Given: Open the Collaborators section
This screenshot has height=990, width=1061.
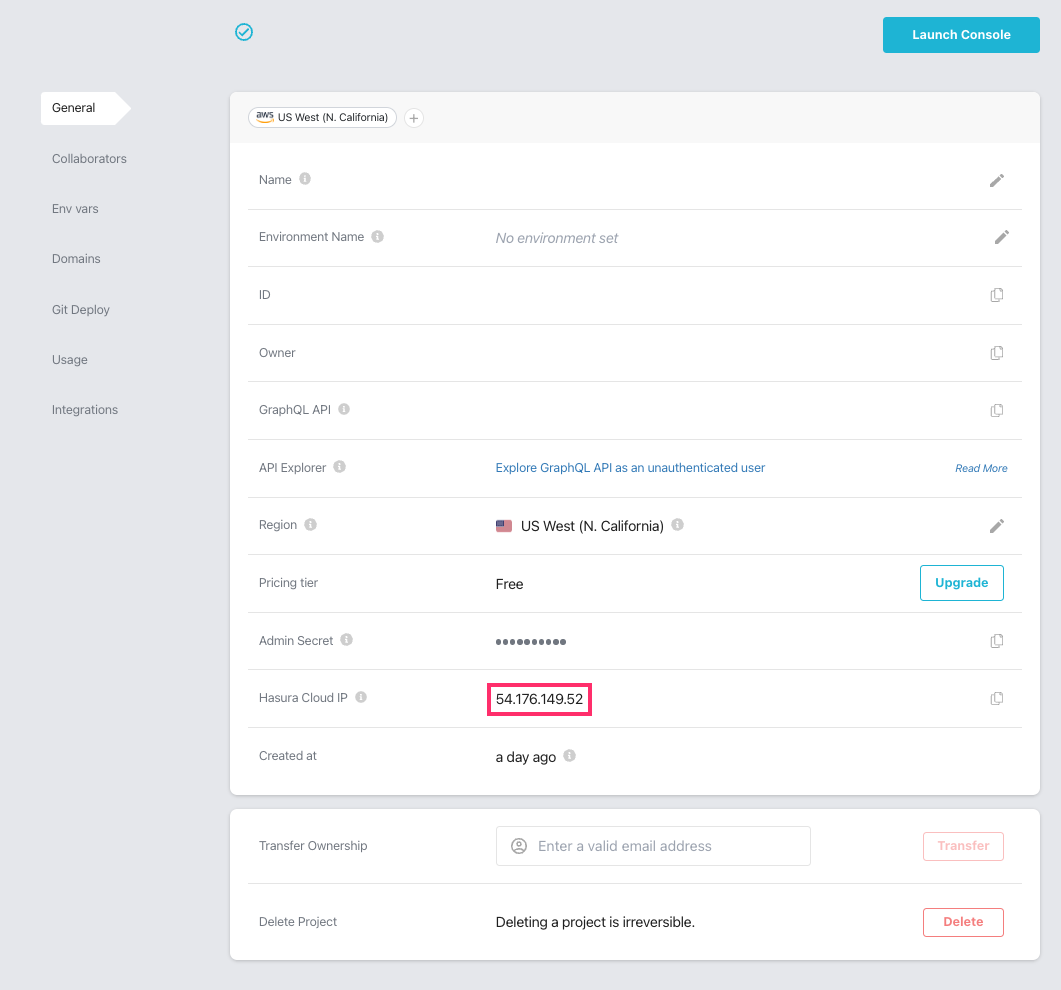Looking at the screenshot, I should [89, 158].
